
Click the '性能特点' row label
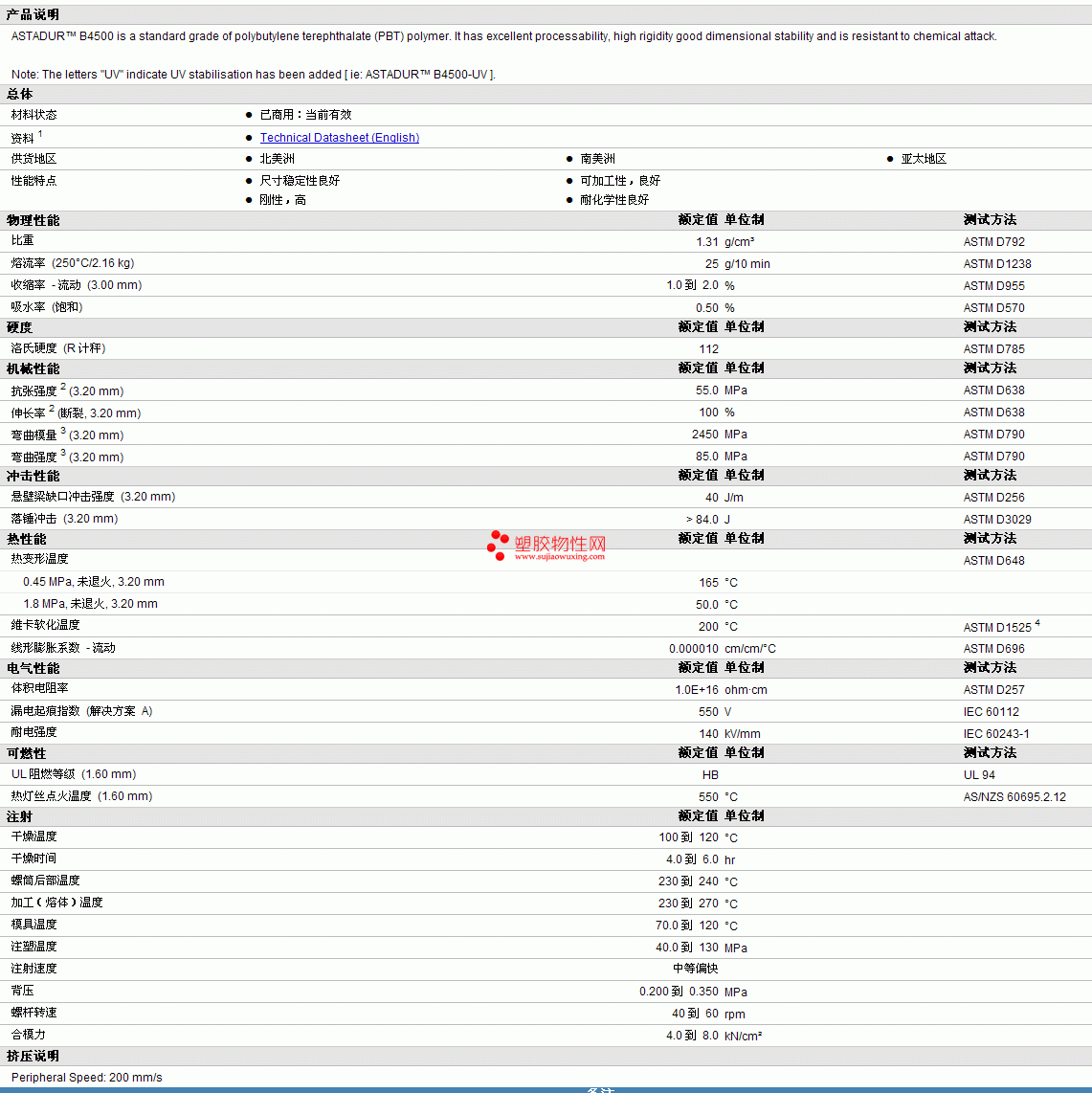tap(34, 181)
